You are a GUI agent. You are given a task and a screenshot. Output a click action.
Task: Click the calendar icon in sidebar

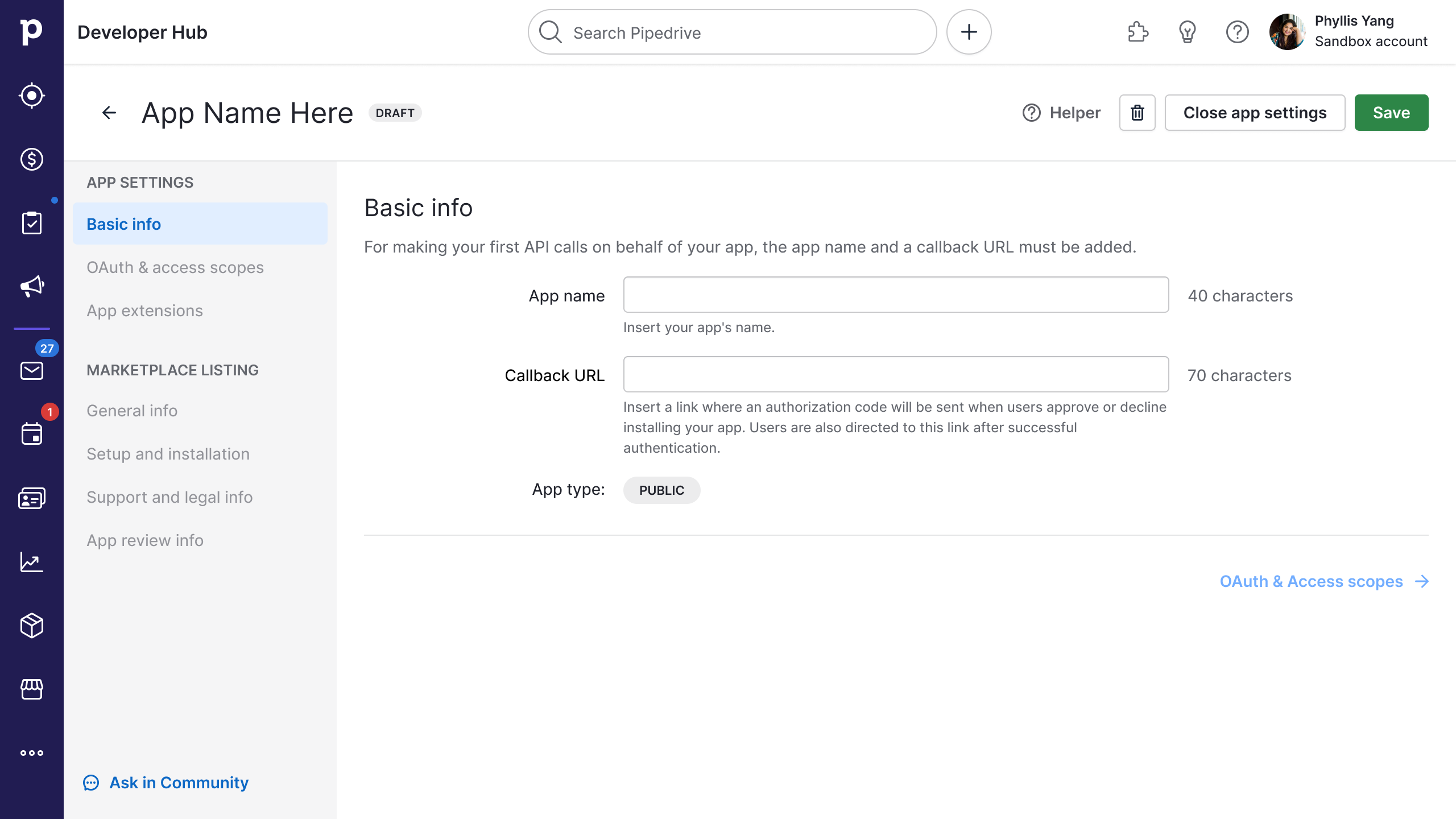coord(32,434)
